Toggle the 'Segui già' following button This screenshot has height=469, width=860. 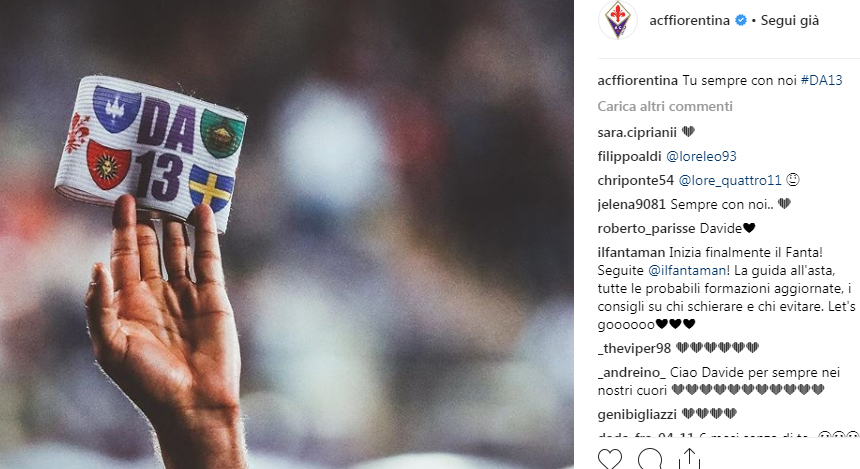(789, 20)
